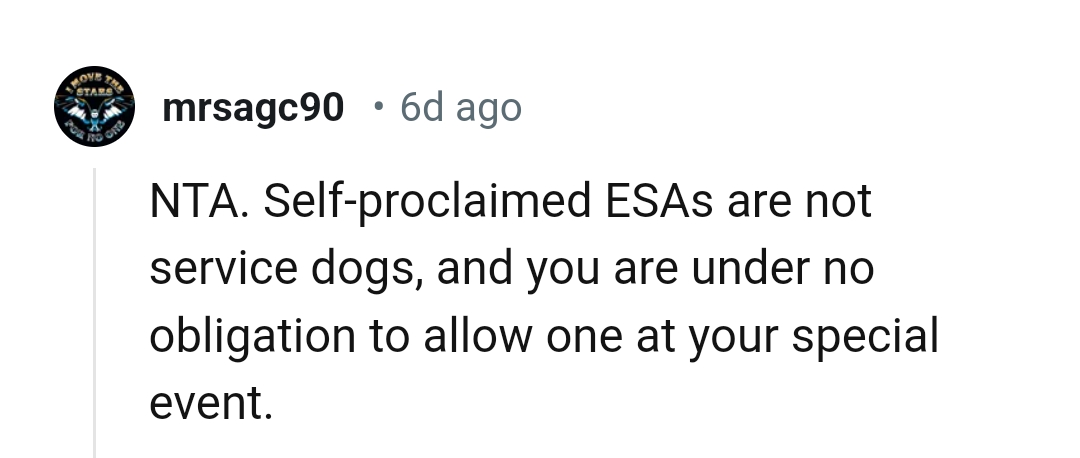The height and width of the screenshot is (458, 1080).
Task: Click the word "one" in the comment
Action: (587, 337)
